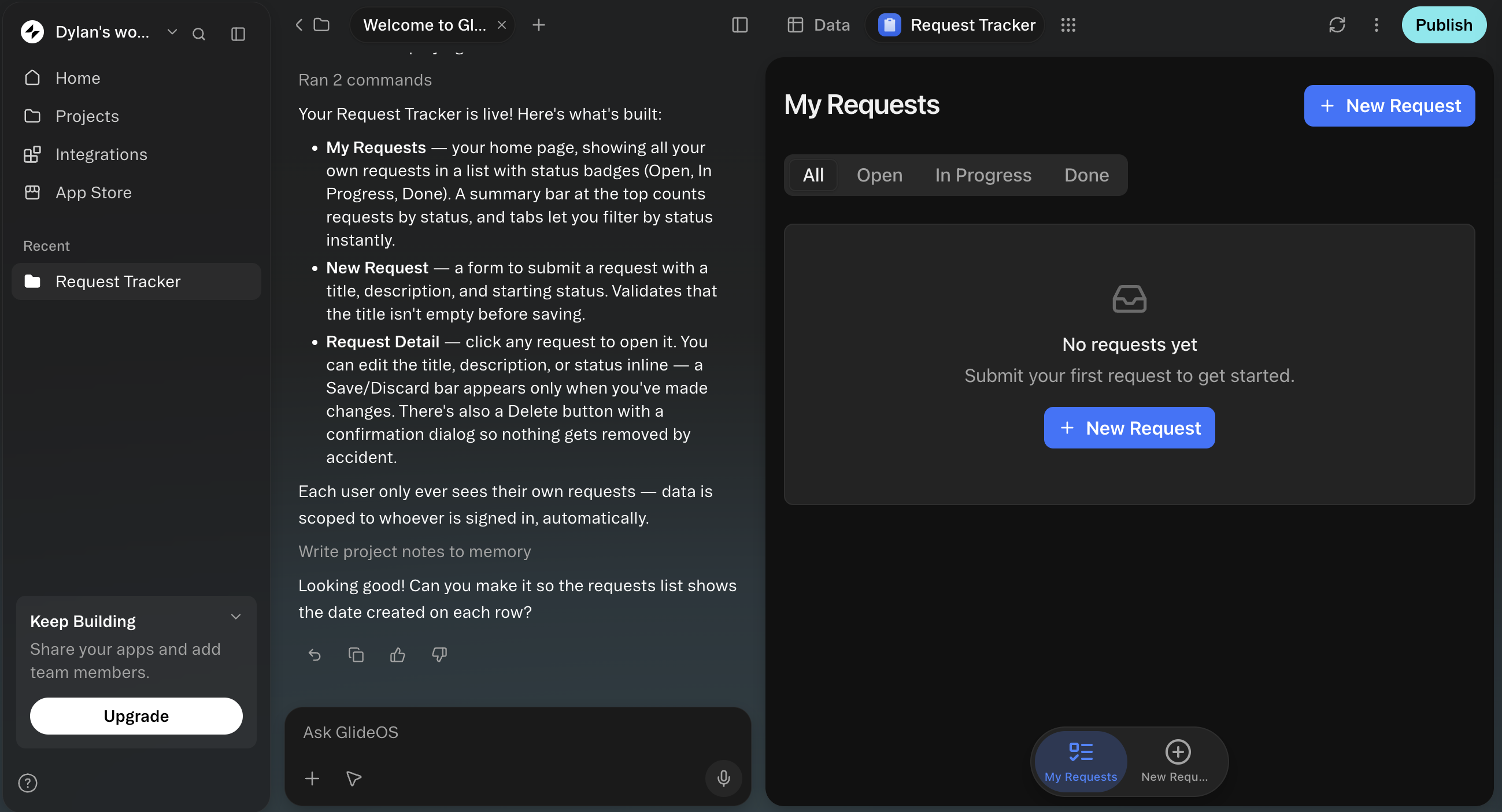The width and height of the screenshot is (1502, 812).
Task: Add an attachment with the plus icon
Action: tap(312, 779)
